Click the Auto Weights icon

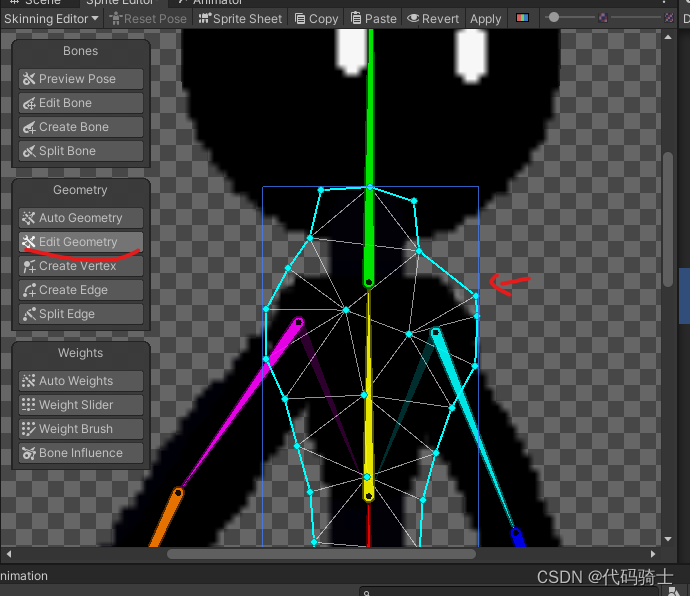click(x=29, y=381)
